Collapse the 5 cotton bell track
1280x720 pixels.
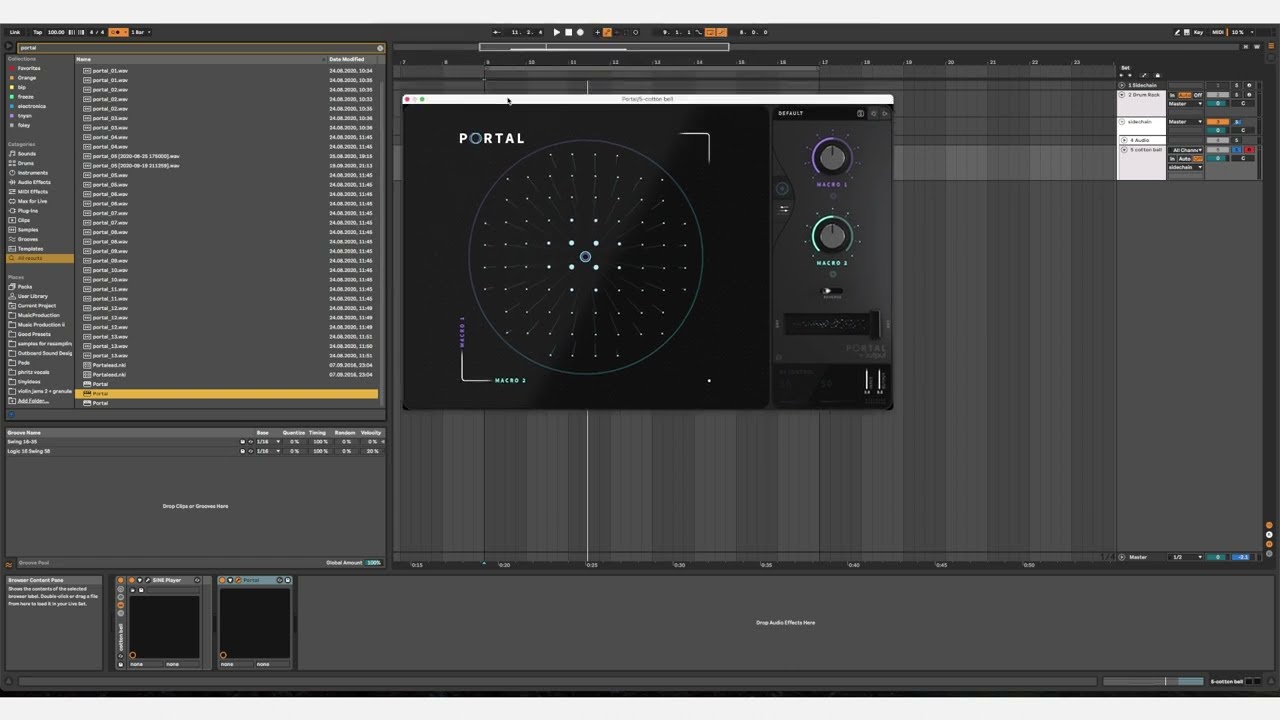[x=1124, y=150]
